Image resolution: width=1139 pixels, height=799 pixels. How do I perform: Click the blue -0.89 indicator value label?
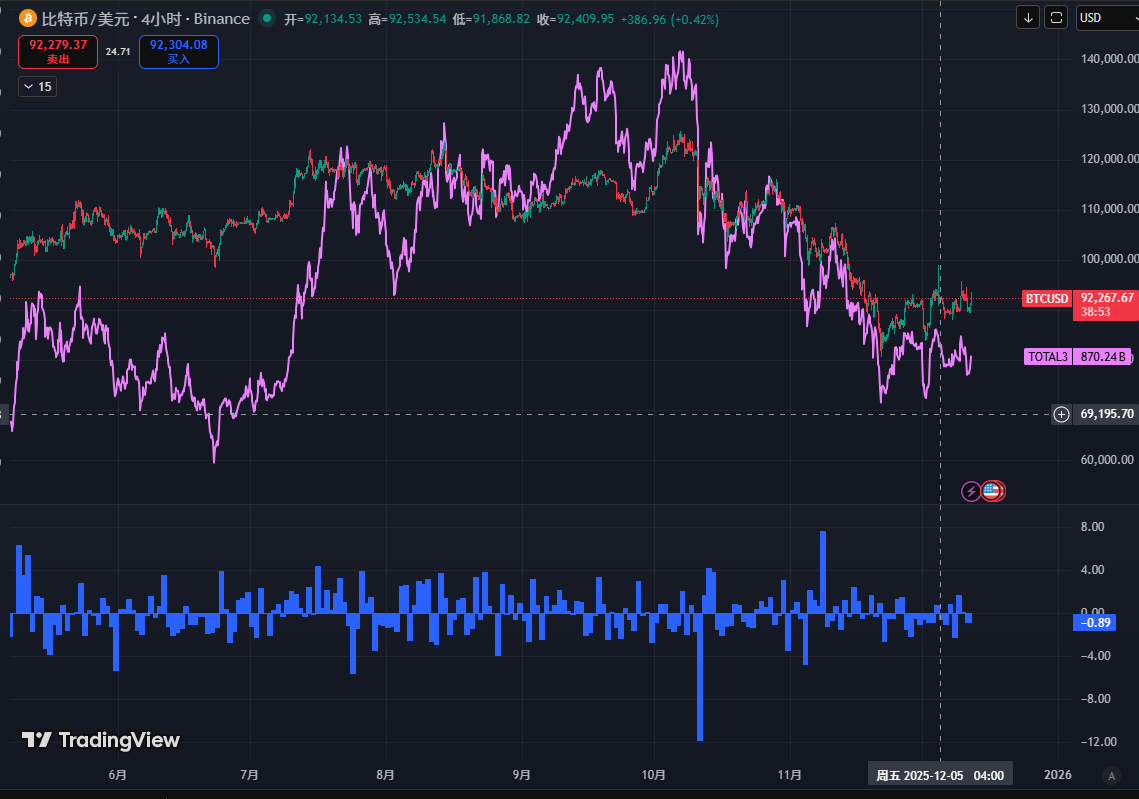(1098, 623)
